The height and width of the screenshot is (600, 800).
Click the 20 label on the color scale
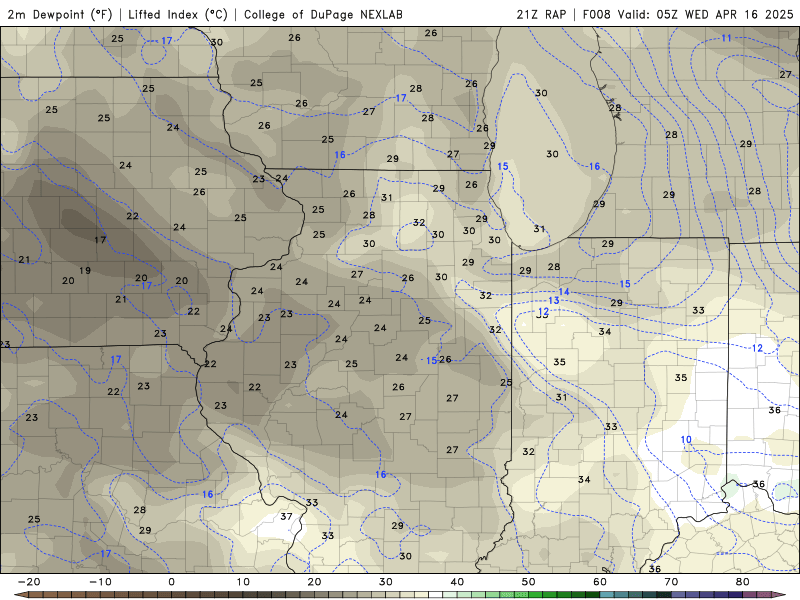point(314,582)
